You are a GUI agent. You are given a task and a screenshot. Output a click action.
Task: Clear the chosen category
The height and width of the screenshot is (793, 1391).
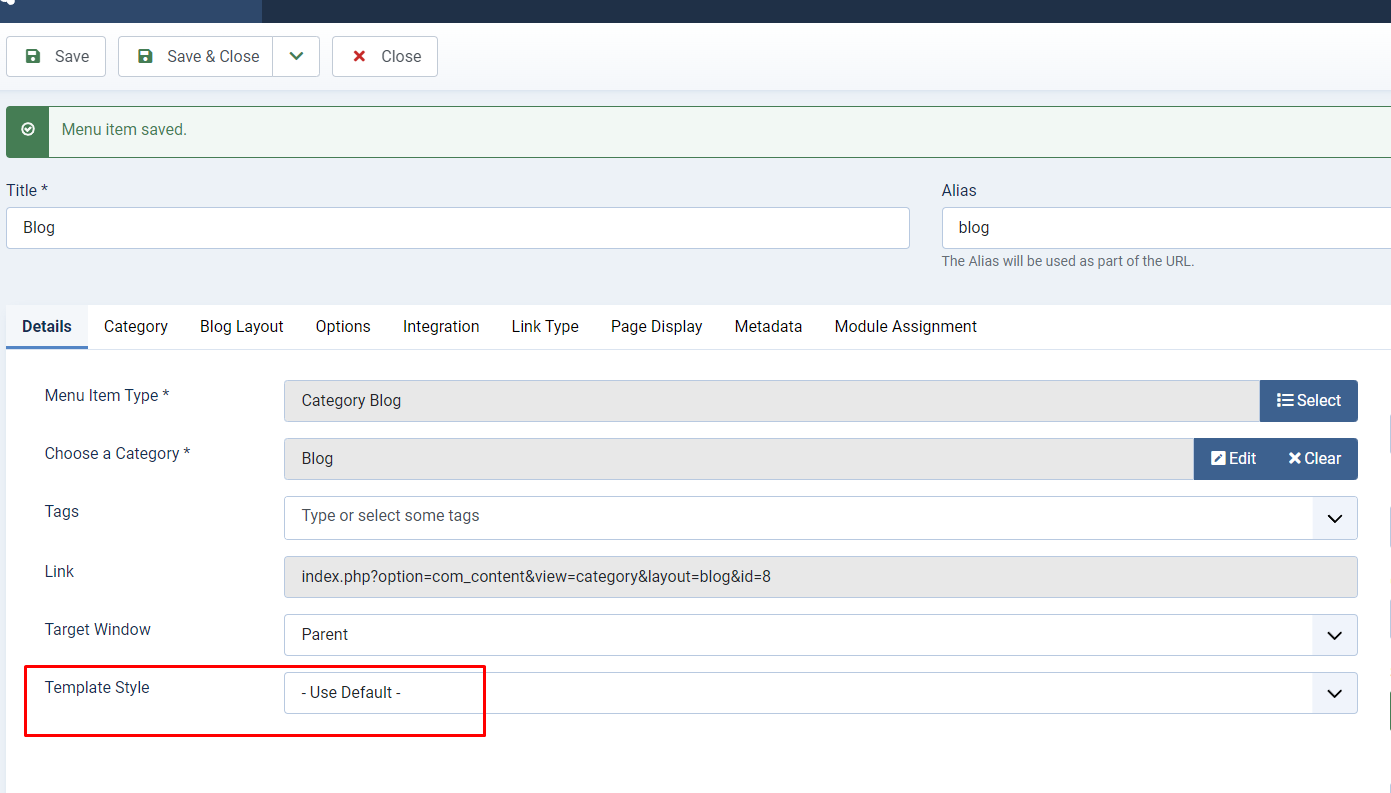(x=1314, y=459)
